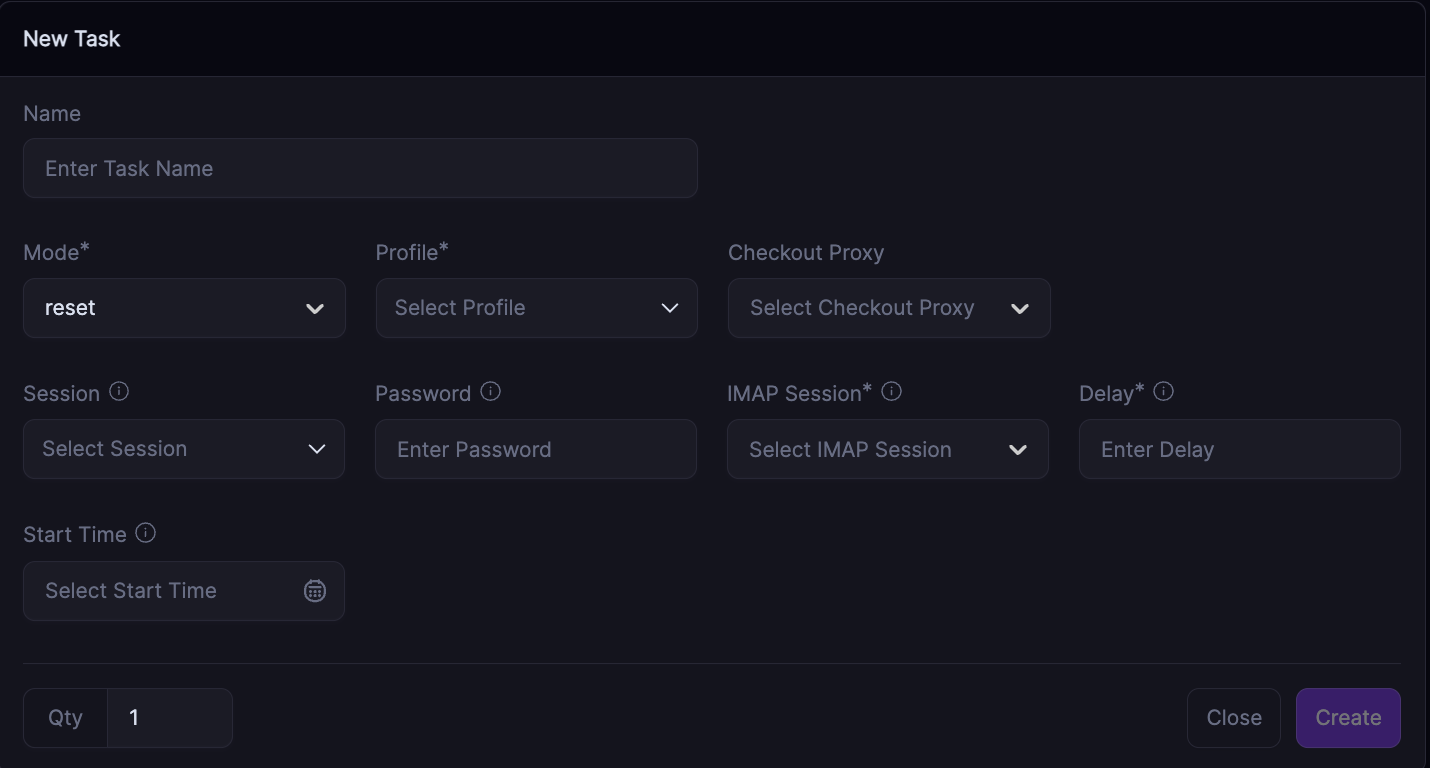Open the Mode dropdown showing reset
Screen dimensions: 1430x768
point(170,308)
